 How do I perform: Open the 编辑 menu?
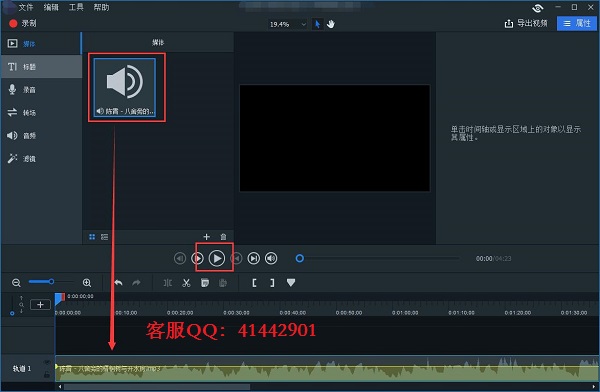51,7
